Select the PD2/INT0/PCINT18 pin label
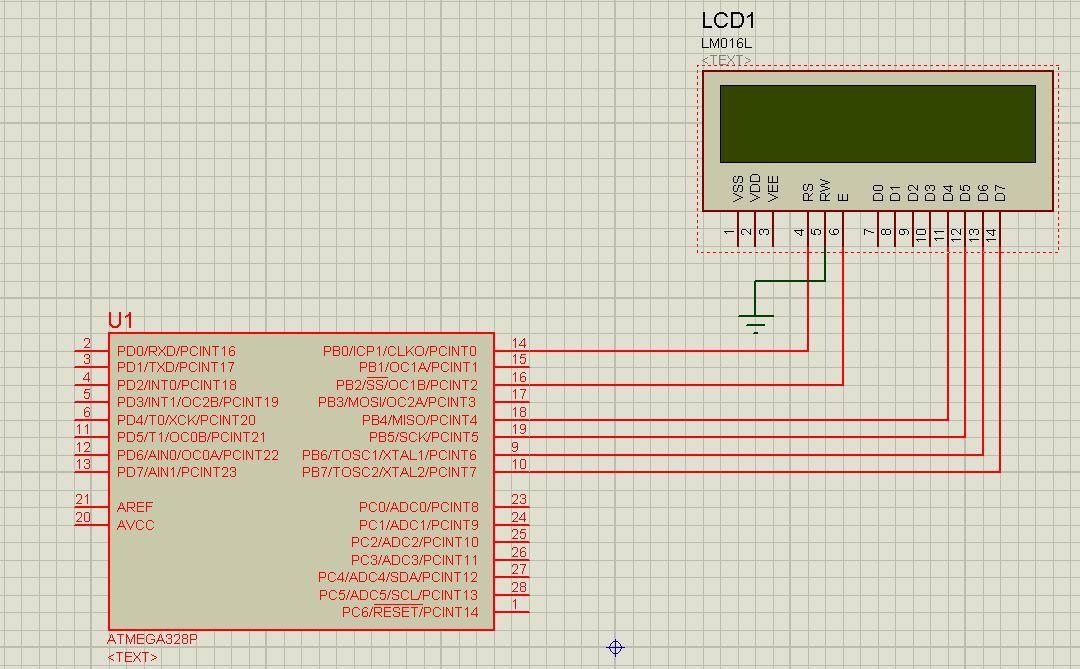Screen dimensions: 1080x669 pyautogui.click(x=177, y=385)
